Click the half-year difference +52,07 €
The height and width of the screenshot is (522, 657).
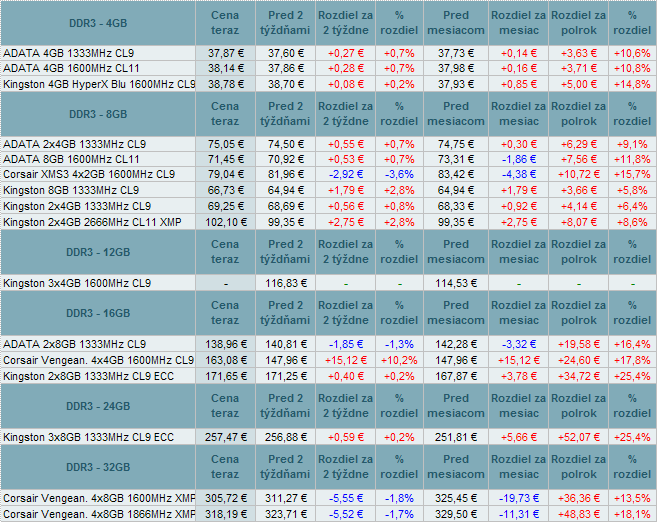click(579, 437)
